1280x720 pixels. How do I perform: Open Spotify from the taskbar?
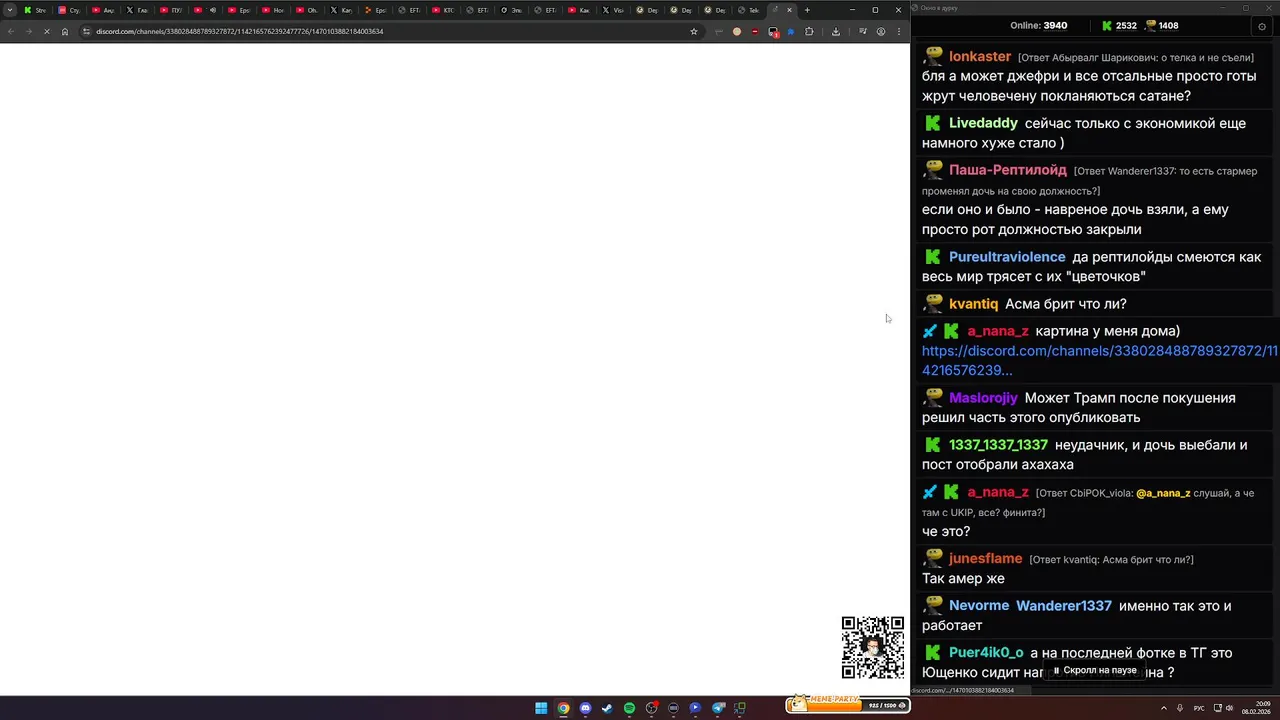pos(629,708)
